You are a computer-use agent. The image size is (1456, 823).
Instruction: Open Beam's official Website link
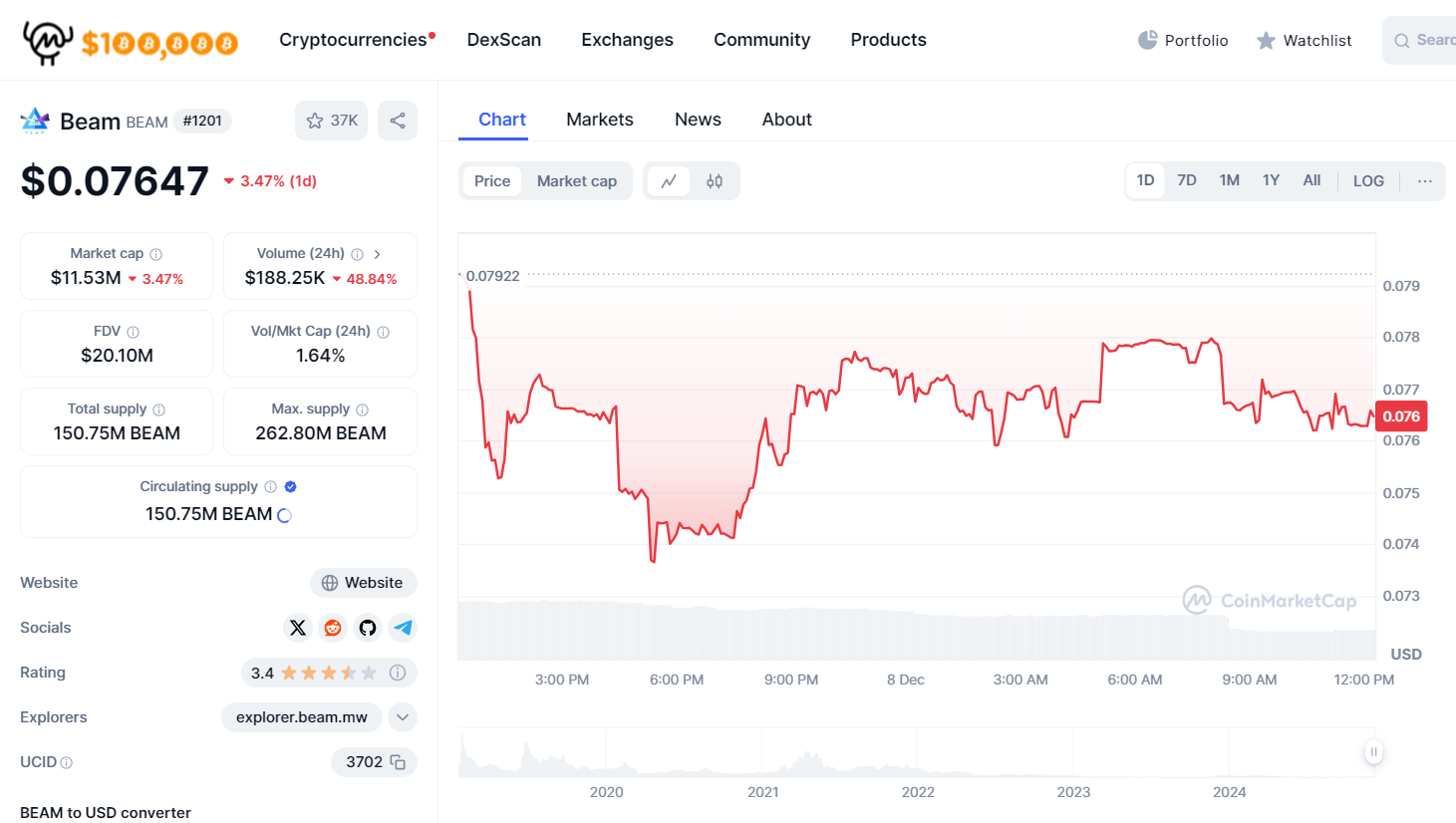point(363,583)
